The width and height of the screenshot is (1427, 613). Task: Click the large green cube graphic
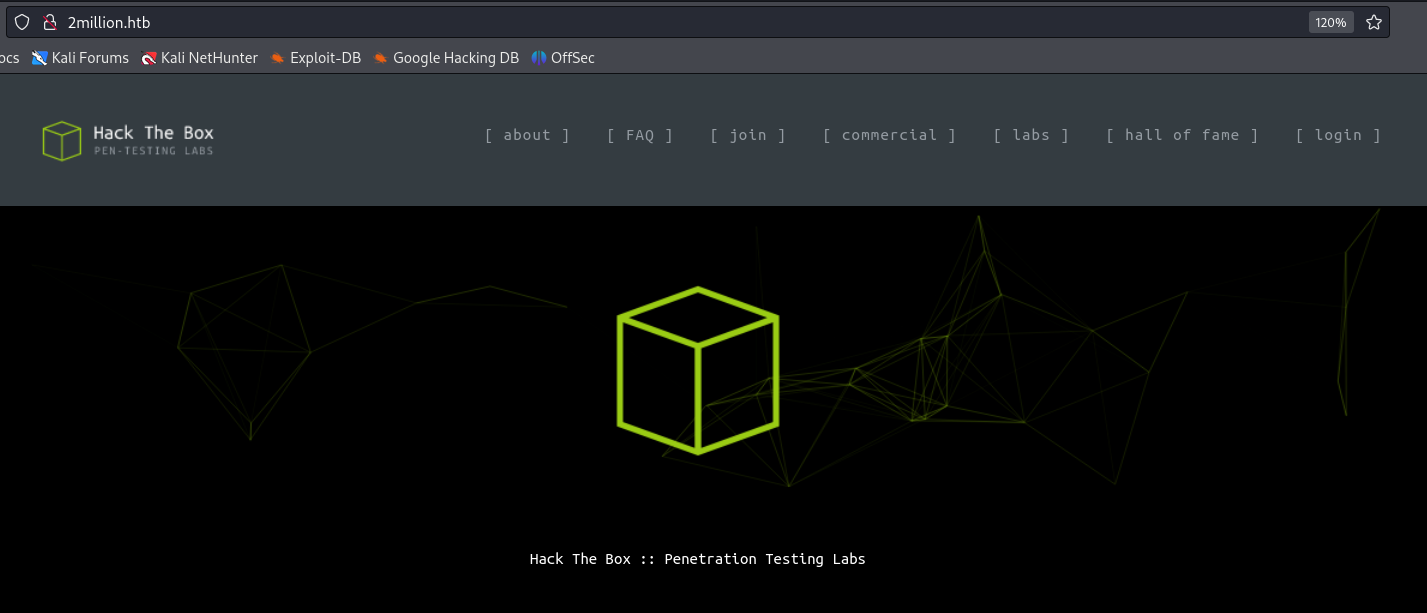coord(698,370)
